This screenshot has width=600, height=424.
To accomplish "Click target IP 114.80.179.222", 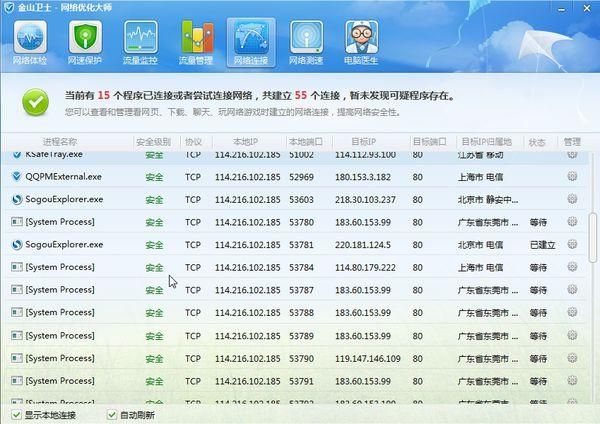I will [x=365, y=267].
